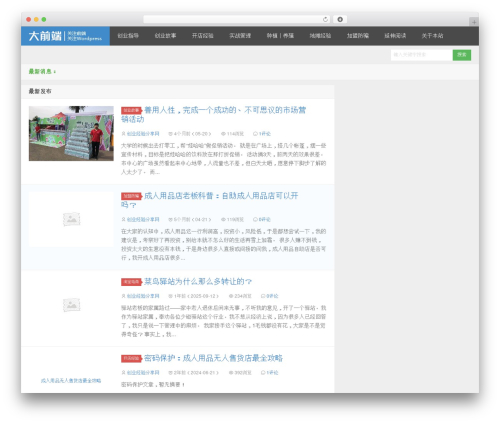Image resolution: width=500 pixels, height=423 pixels.
Task: Click the red category tag before 菜鸟驿站 title
Action: tap(131, 282)
